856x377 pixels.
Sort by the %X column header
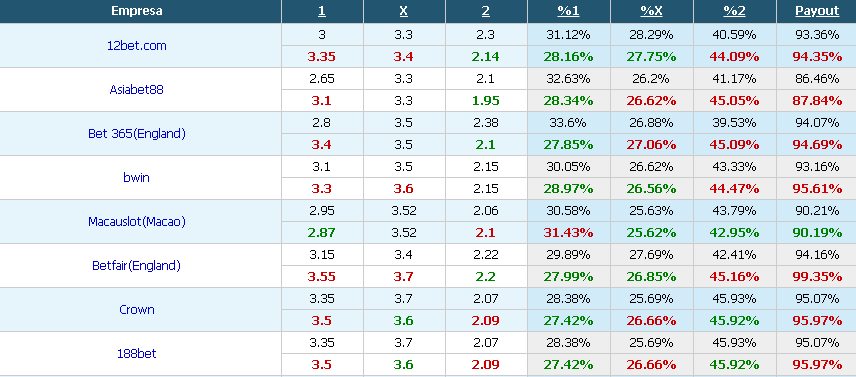pos(651,11)
